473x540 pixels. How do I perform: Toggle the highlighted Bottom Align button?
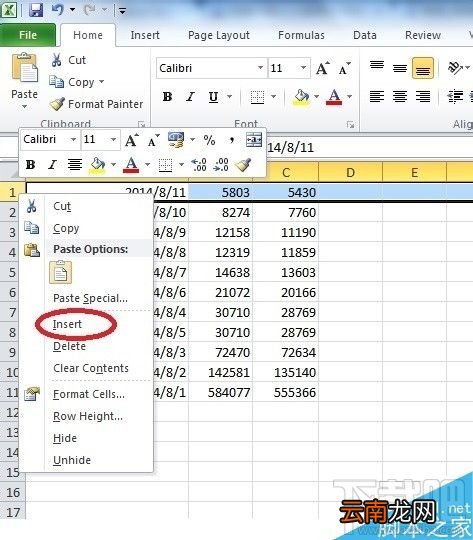(423, 68)
